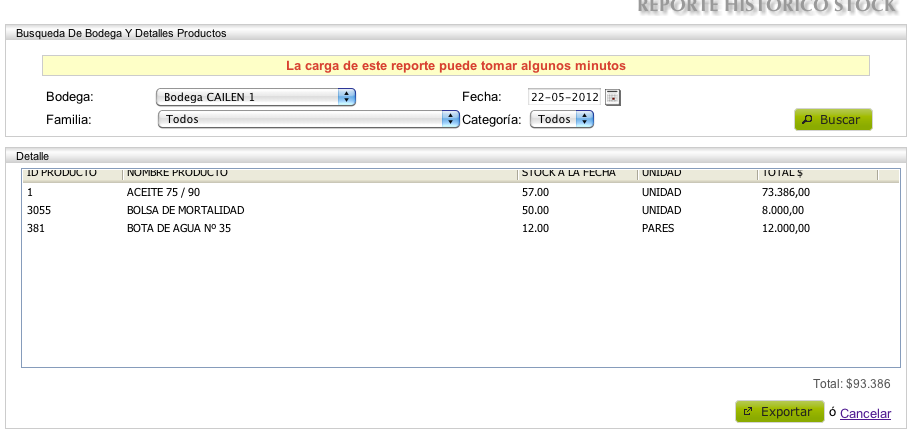Click the total 8.000,00 cell

click(x=783, y=210)
